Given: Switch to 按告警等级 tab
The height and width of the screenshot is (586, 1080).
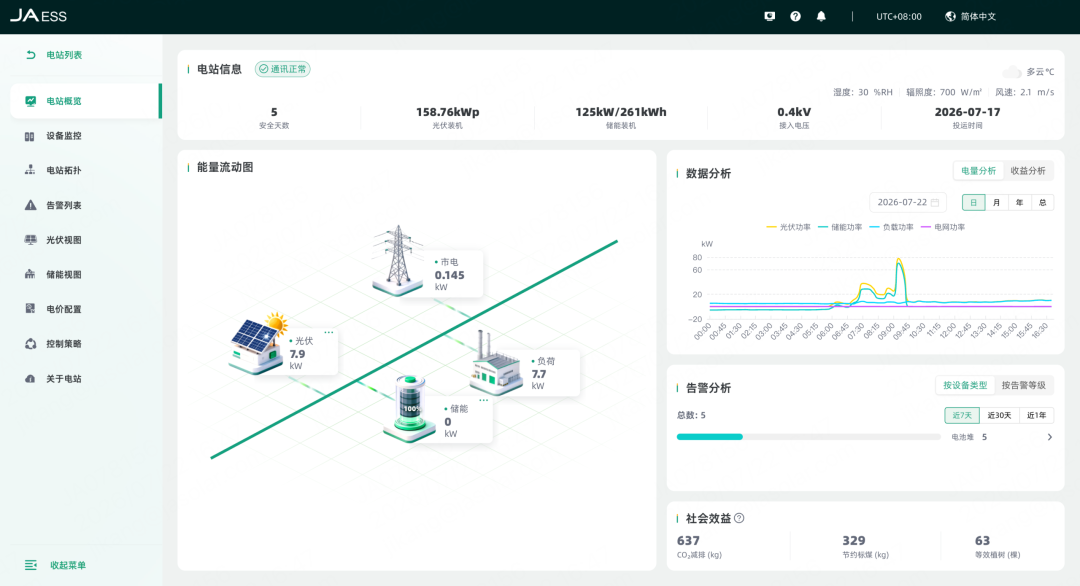Looking at the screenshot, I should (x=1024, y=385).
